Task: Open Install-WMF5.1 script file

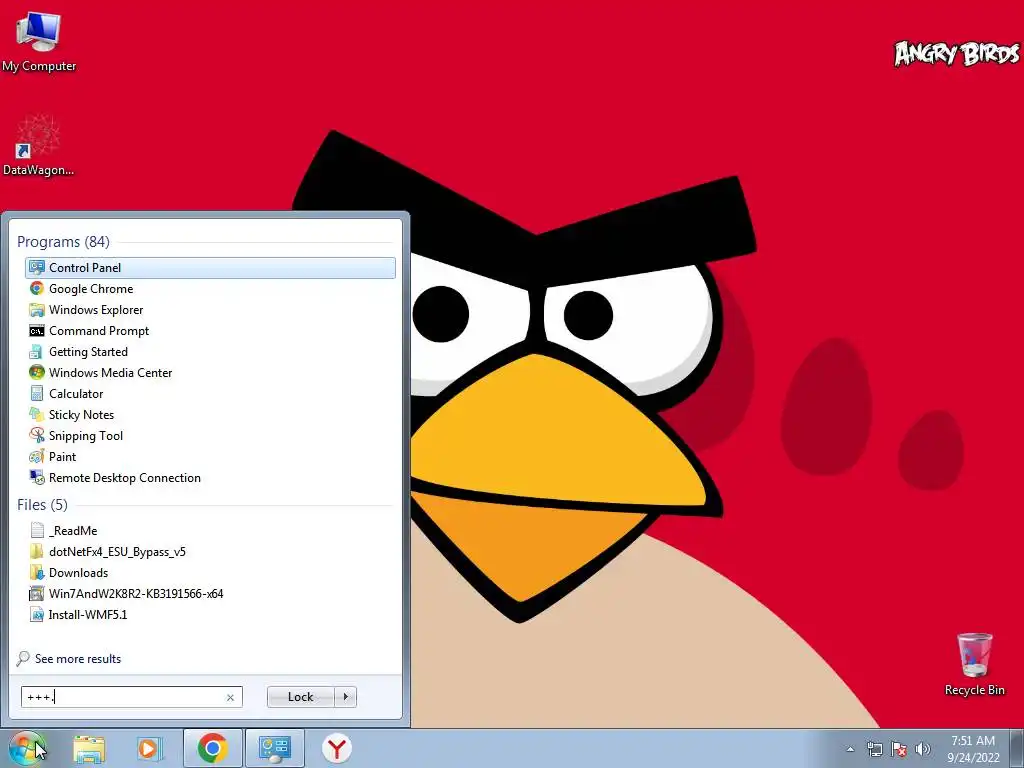Action: 210,615
